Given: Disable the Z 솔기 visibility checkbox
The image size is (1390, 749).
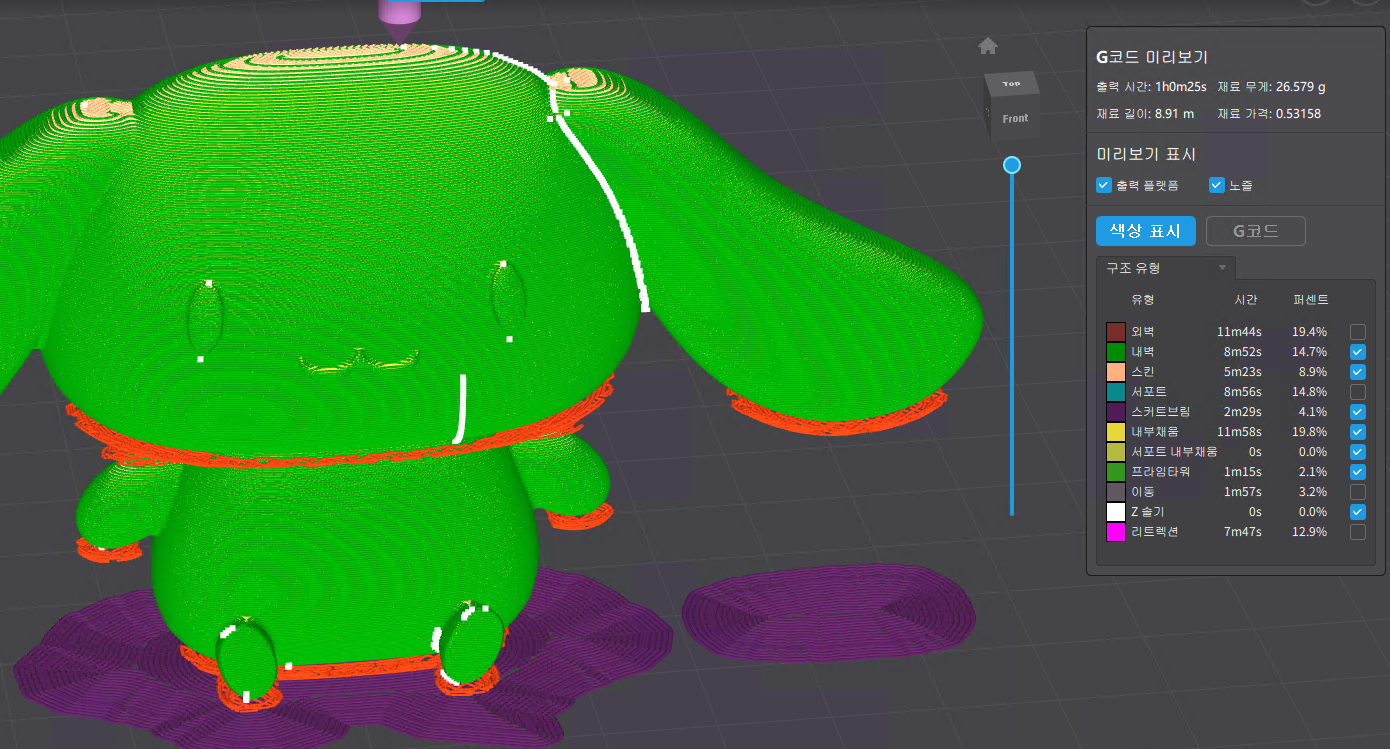Looking at the screenshot, I should tap(1358, 512).
